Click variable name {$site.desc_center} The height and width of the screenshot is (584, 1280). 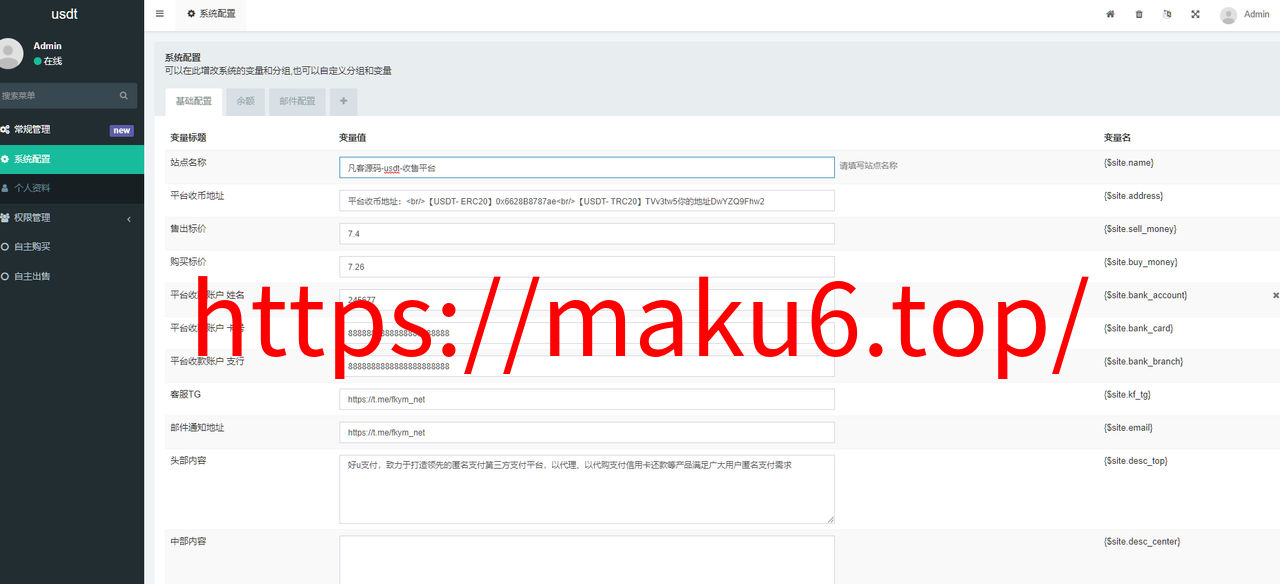(x=1142, y=542)
